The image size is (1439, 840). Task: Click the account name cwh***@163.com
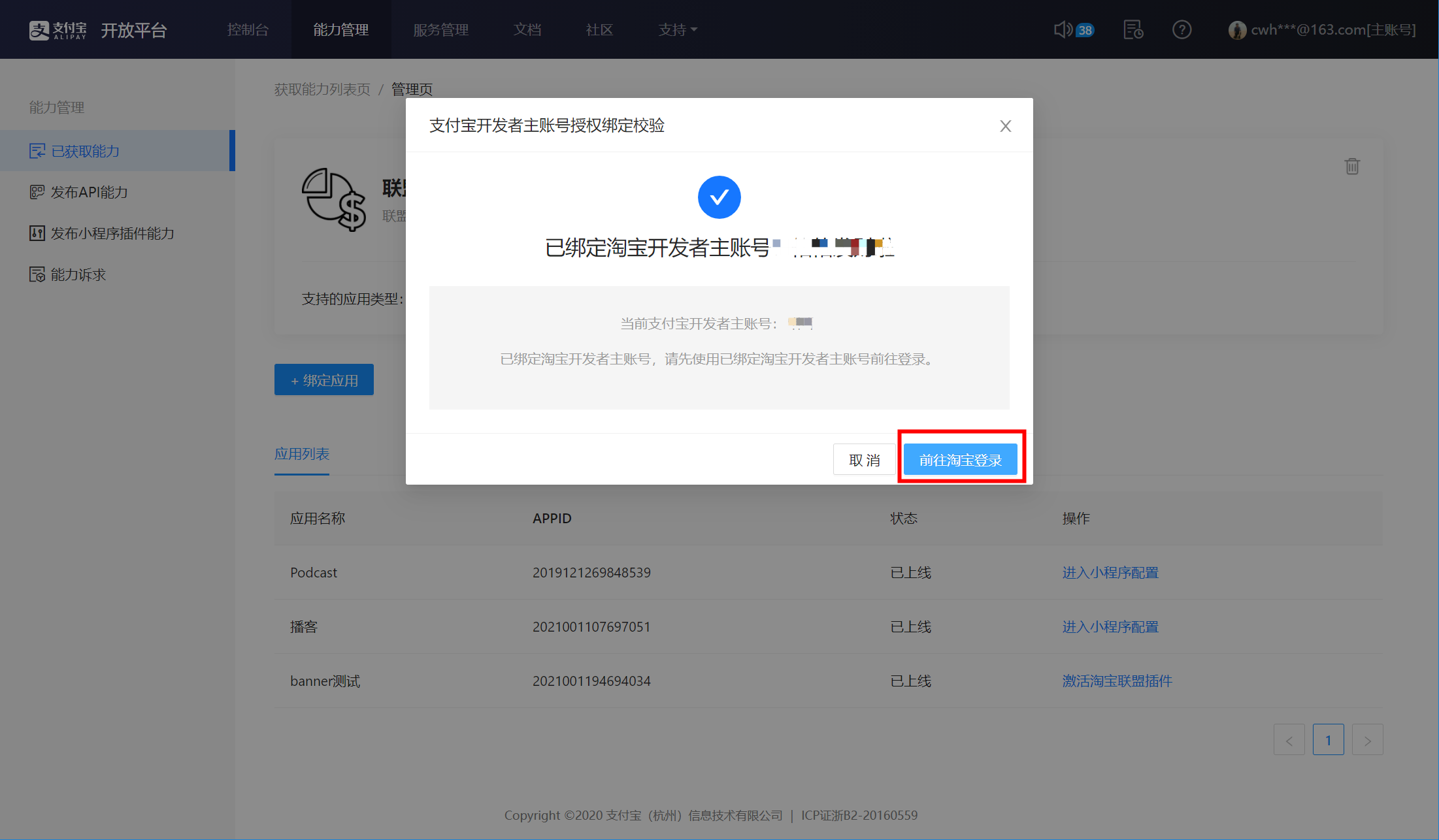coord(1333,30)
